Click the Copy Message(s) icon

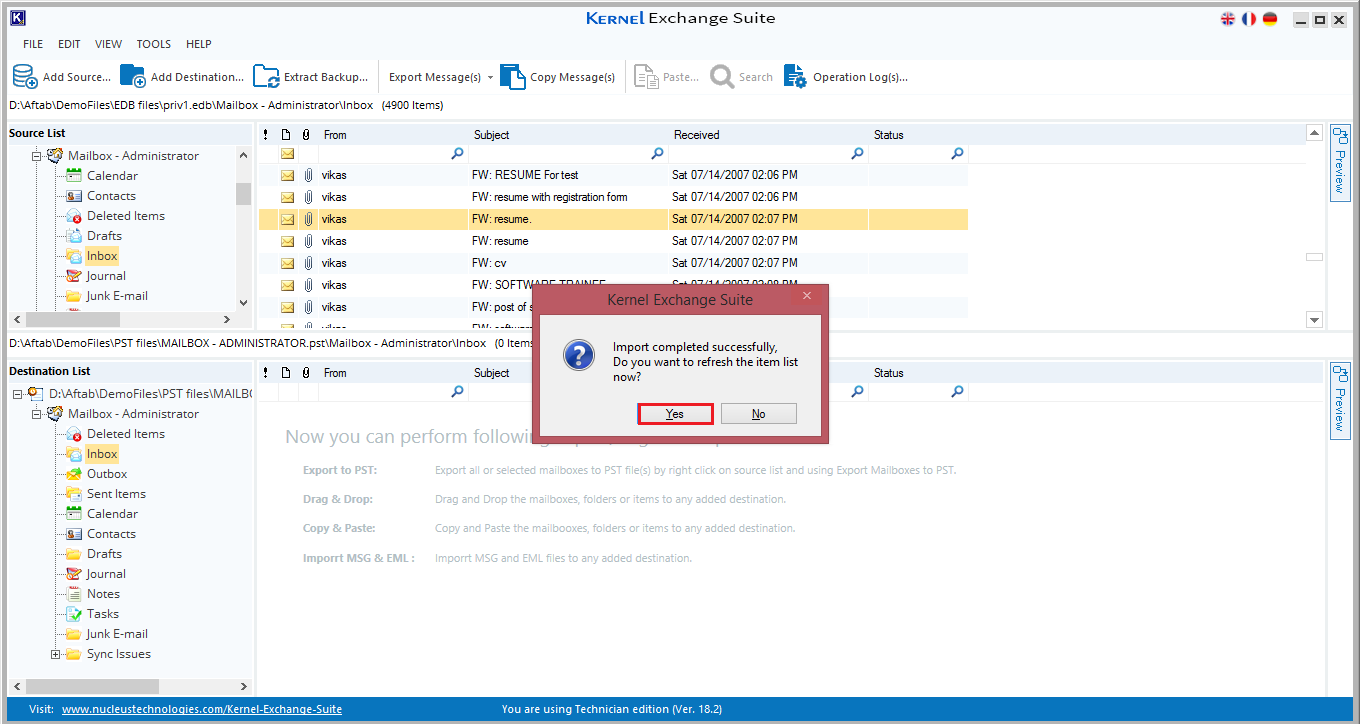512,77
